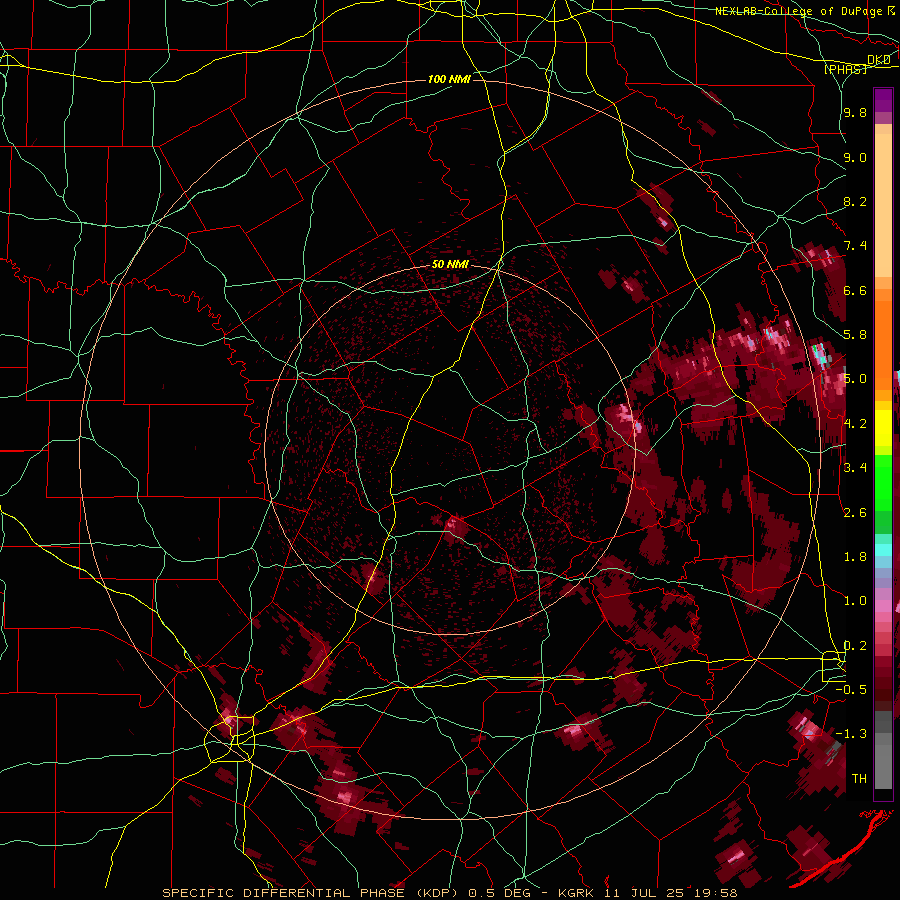Click the -0.5 scale value
900x900 pixels.
(852, 690)
